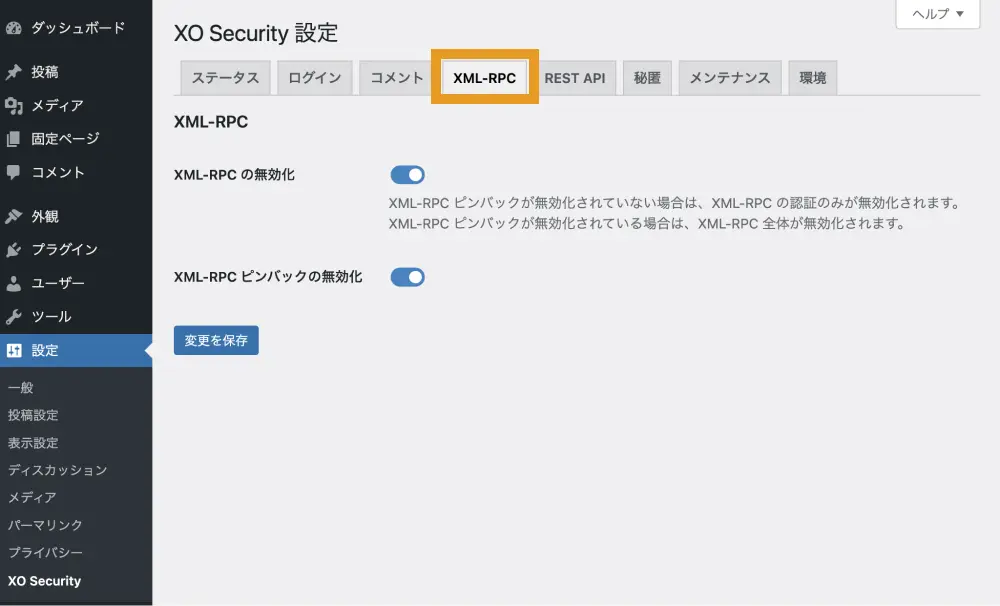Click the Comments speech bubble icon
This screenshot has width=1000, height=606.
(x=14, y=172)
